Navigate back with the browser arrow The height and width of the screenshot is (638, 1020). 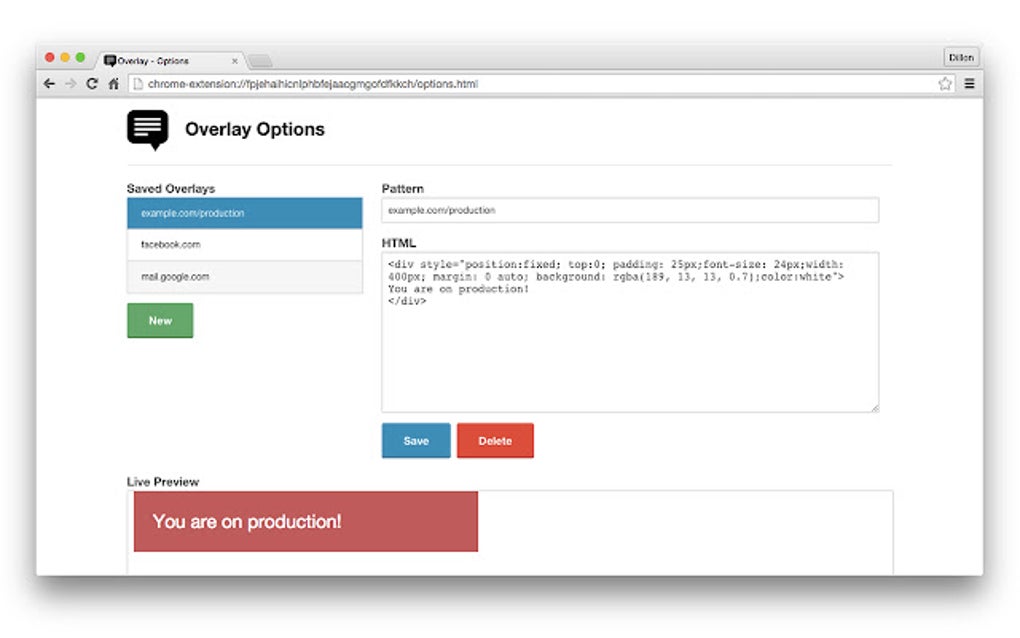(49, 84)
